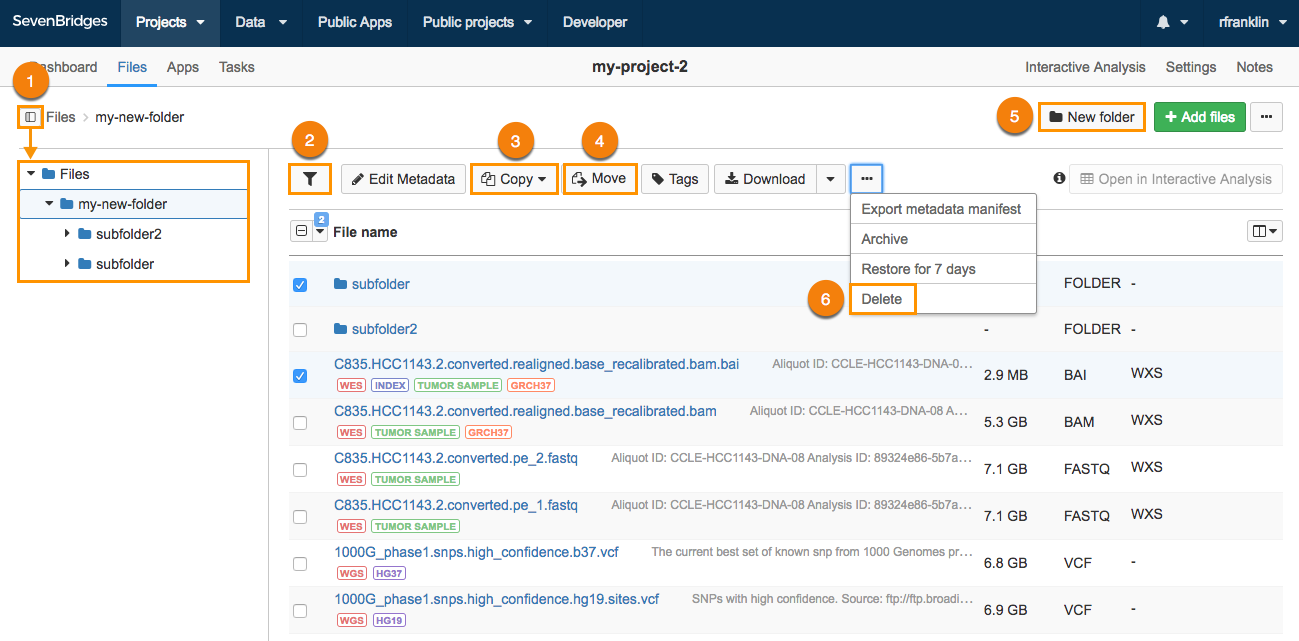Click the notifications bell icon
The height and width of the screenshot is (641, 1299).
tap(1163, 22)
